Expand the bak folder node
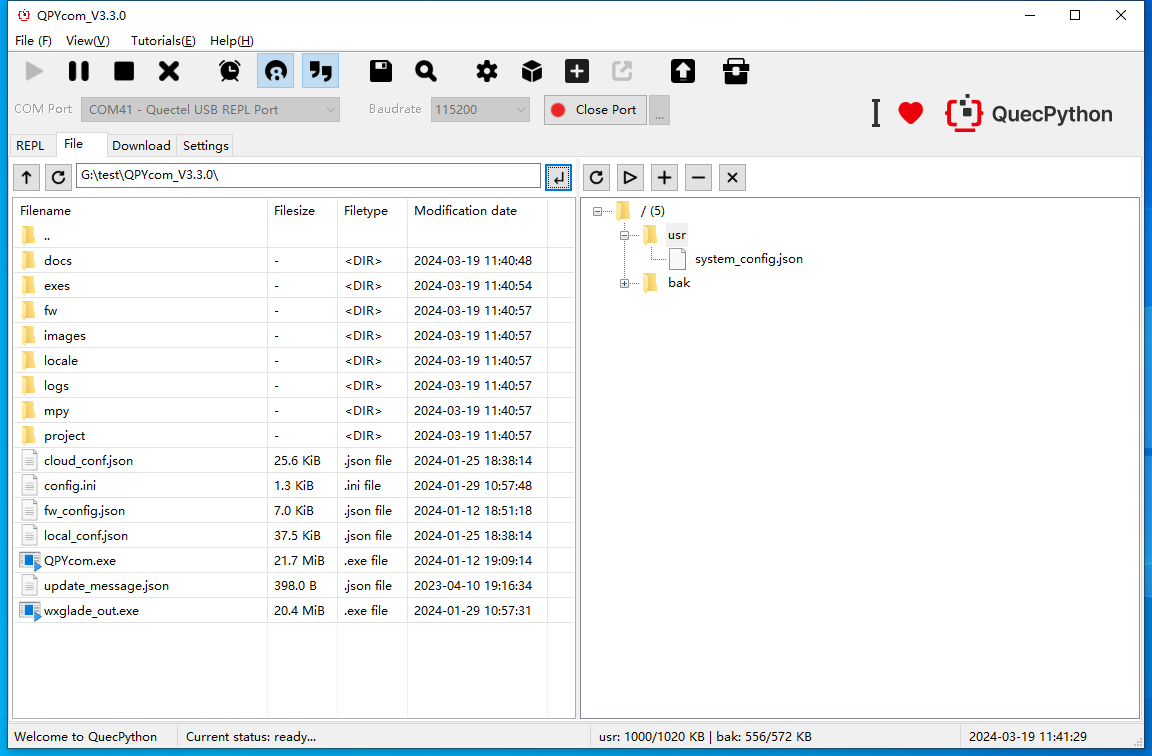Image resolution: width=1152 pixels, height=756 pixels. click(x=624, y=284)
